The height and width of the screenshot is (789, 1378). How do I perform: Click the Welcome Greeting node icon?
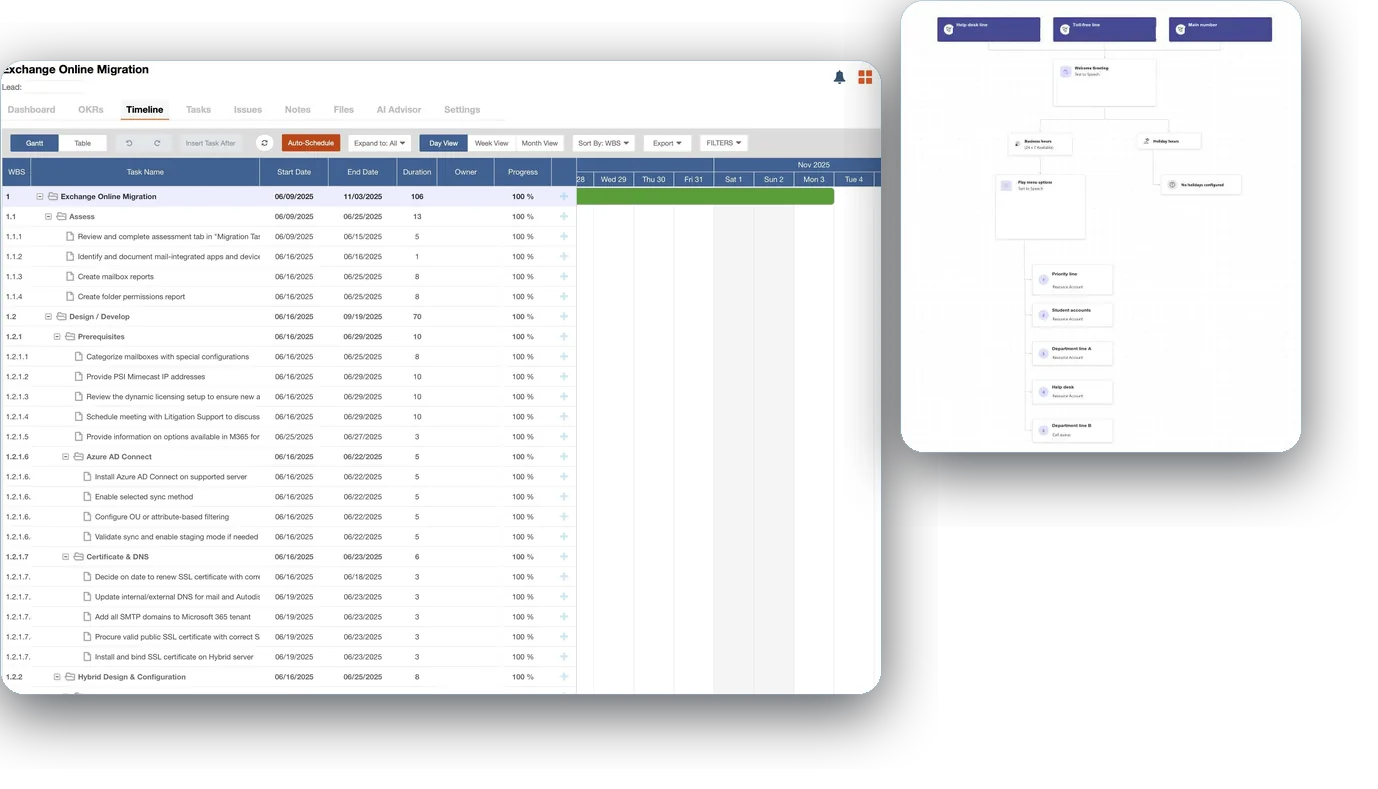coord(1066,72)
